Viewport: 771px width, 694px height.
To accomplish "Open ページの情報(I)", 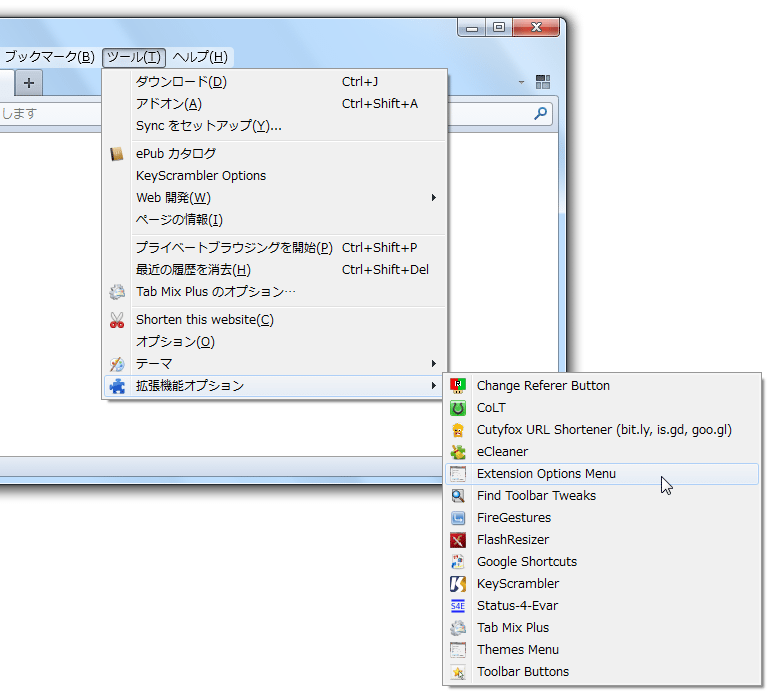I will (x=275, y=220).
